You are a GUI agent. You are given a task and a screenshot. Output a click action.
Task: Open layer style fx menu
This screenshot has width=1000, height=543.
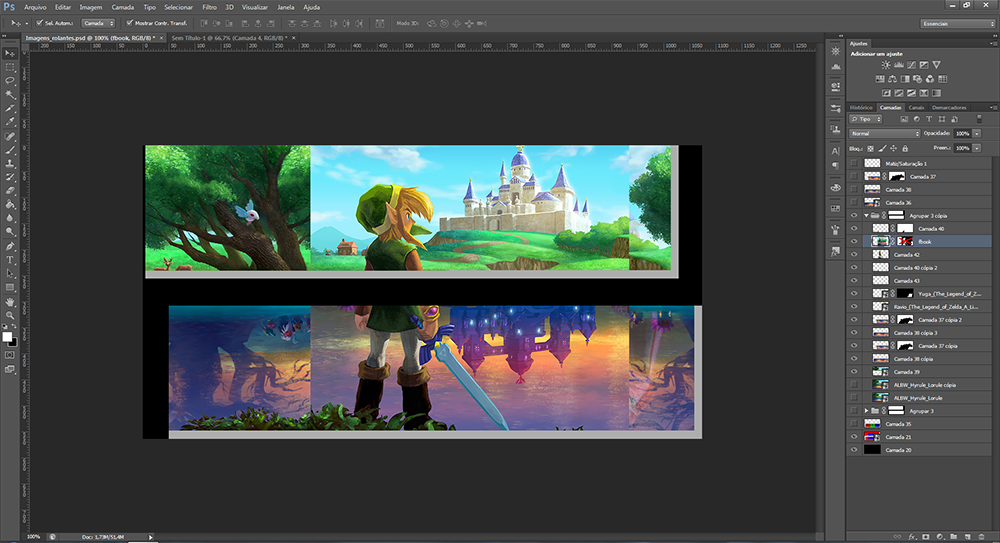click(x=912, y=537)
